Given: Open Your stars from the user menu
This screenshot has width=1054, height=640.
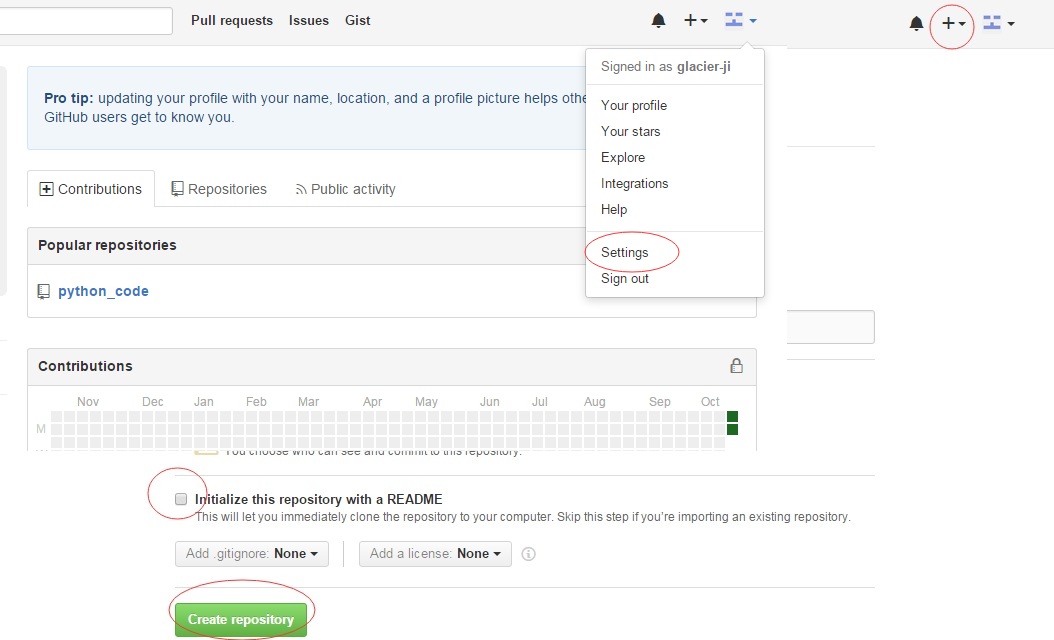Looking at the screenshot, I should (x=630, y=131).
